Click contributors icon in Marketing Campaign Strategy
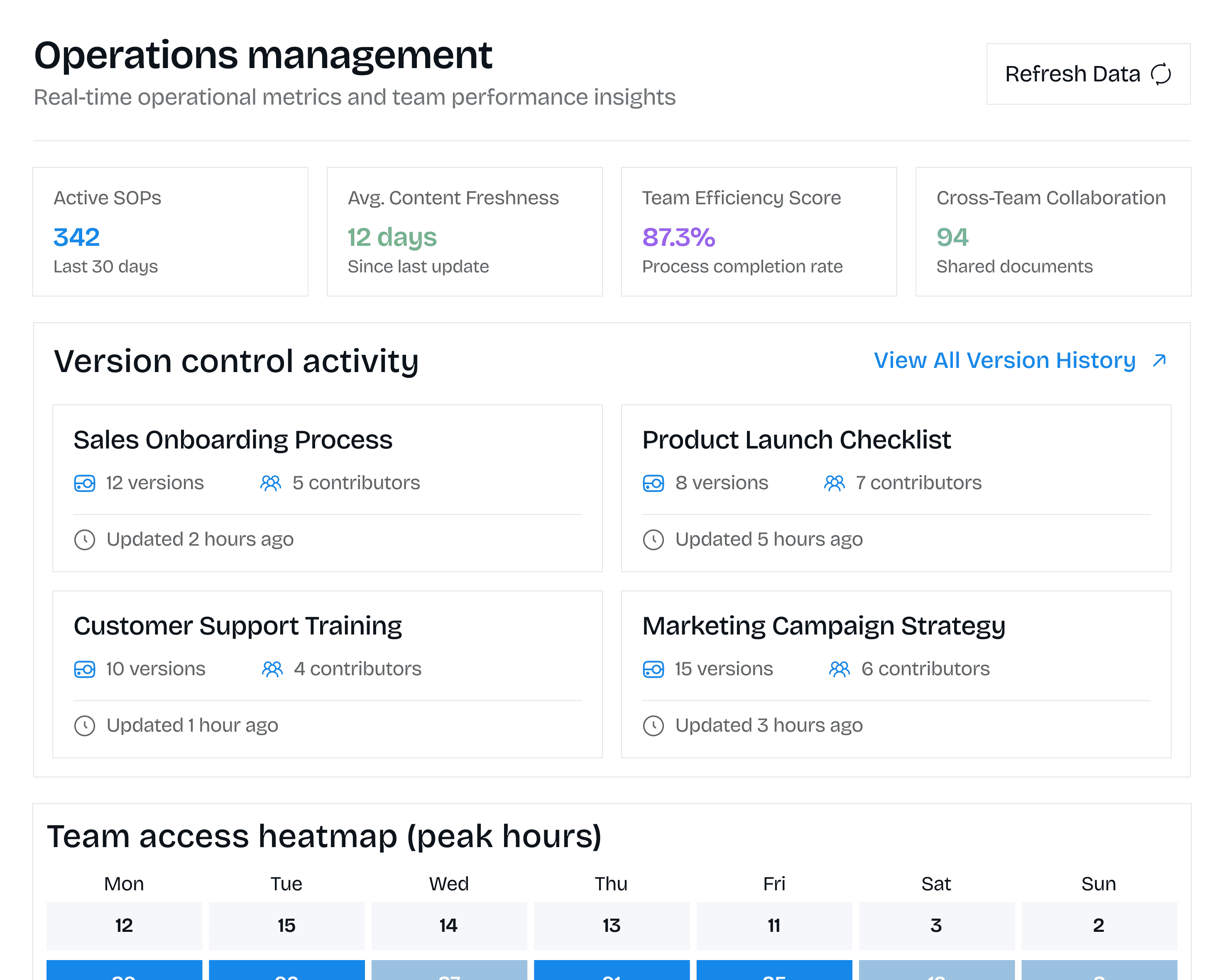The width and height of the screenshot is (1224, 980). click(839, 669)
